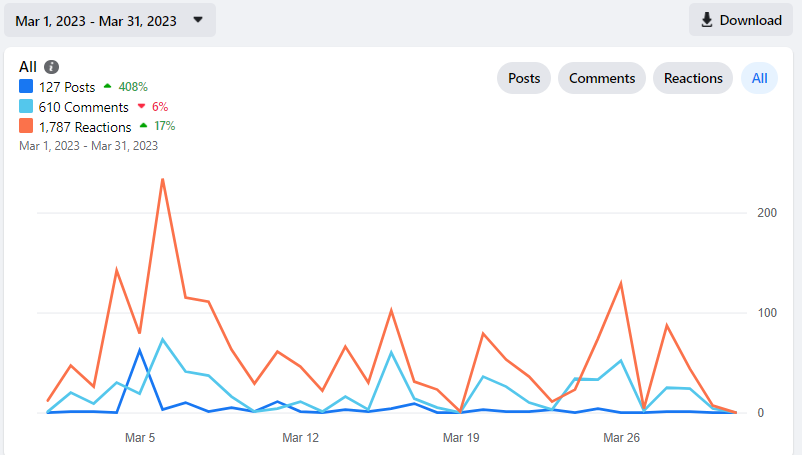
Task: Show only Reactions in the chart
Action: pyautogui.click(x=693, y=78)
